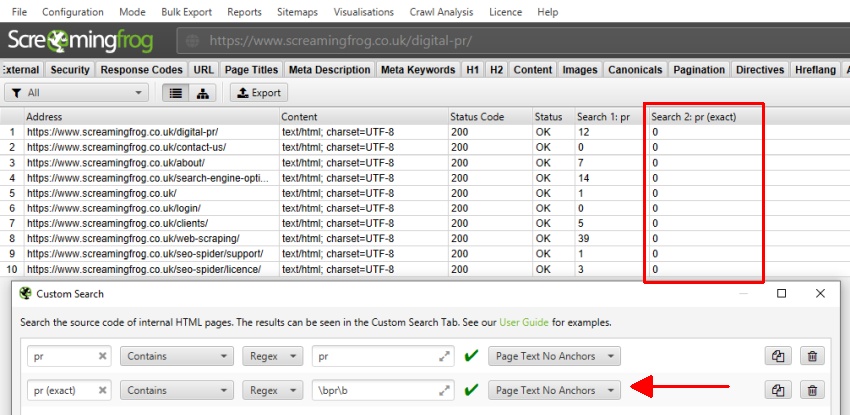The image size is (850, 415).
Task: Sort by 'Search 1: pr' column header
Action: (x=610, y=116)
